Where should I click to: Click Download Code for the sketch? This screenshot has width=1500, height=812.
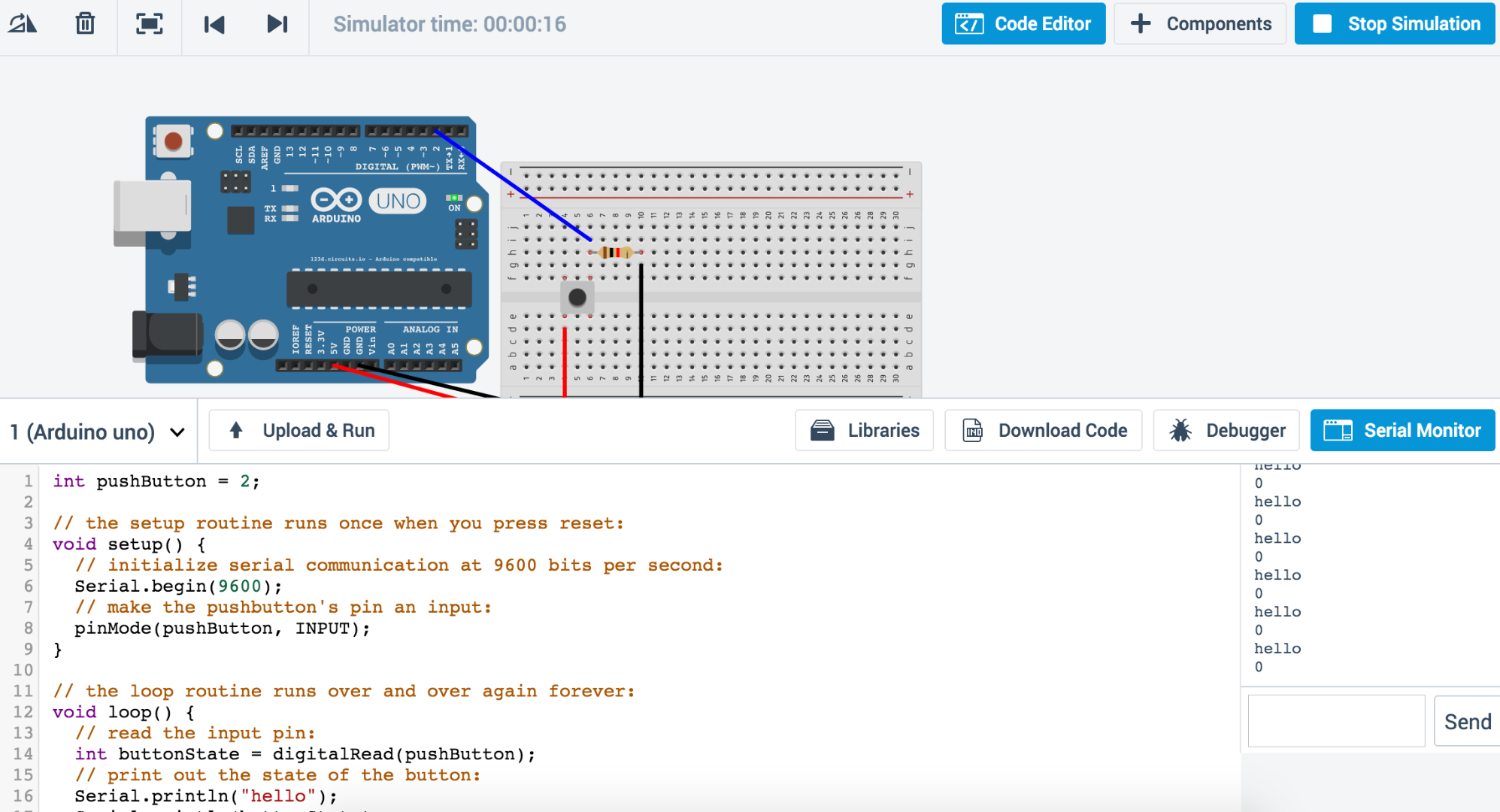1044,430
